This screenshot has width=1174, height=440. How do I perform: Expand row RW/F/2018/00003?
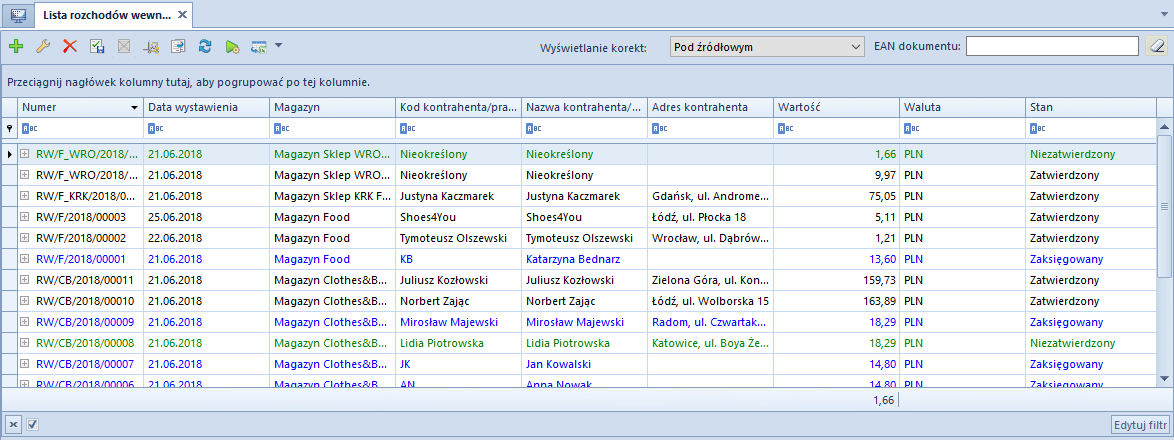(x=25, y=217)
